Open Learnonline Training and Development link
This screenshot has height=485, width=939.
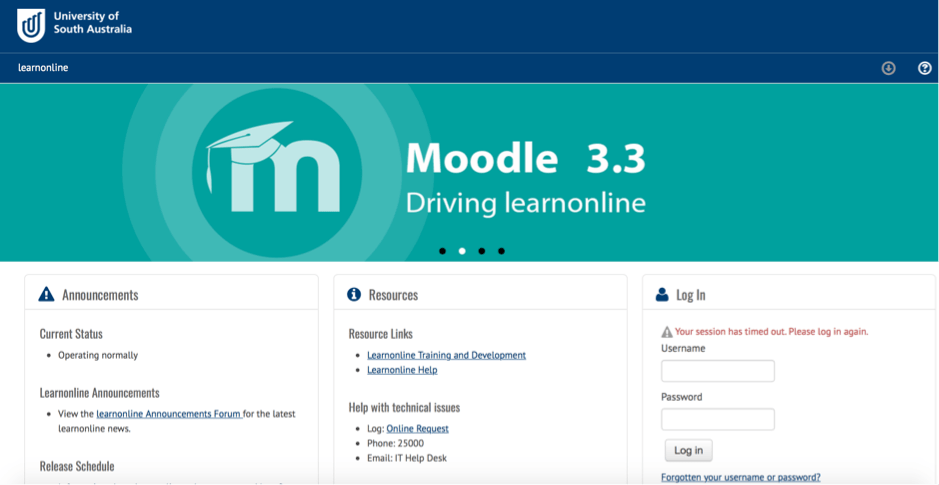coord(447,355)
